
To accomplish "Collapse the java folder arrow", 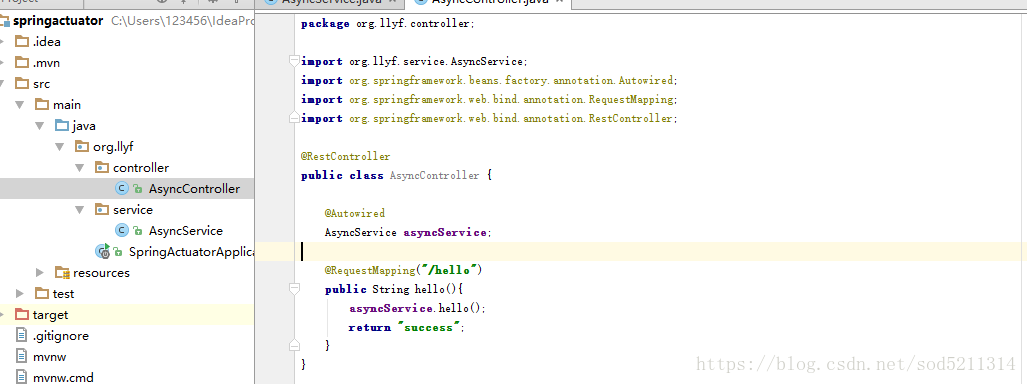I will 40,126.
